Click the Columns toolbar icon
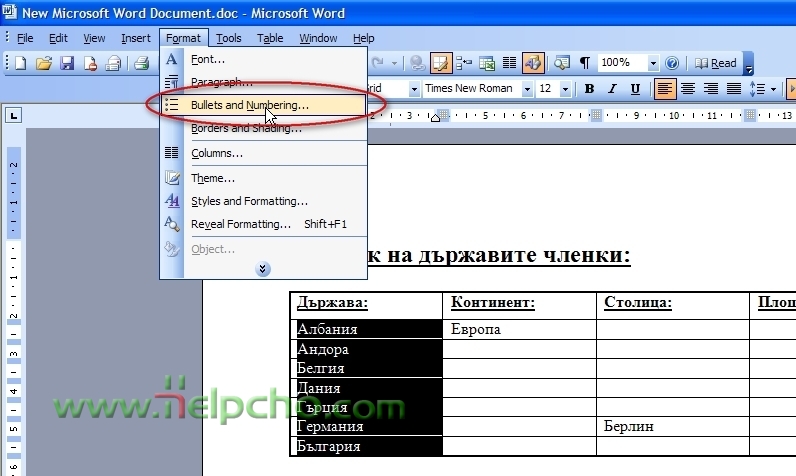Screen dimensions: 796x476 (x=509, y=63)
